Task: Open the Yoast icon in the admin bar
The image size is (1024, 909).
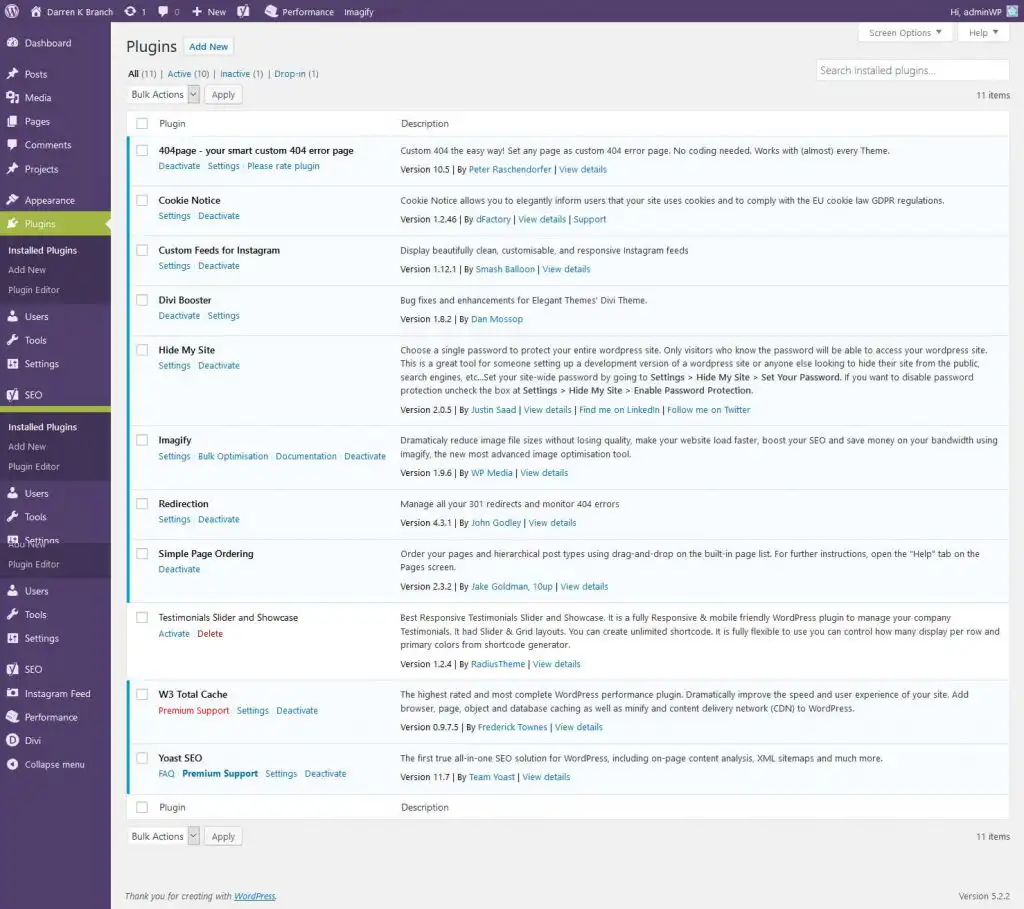Action: coord(243,12)
